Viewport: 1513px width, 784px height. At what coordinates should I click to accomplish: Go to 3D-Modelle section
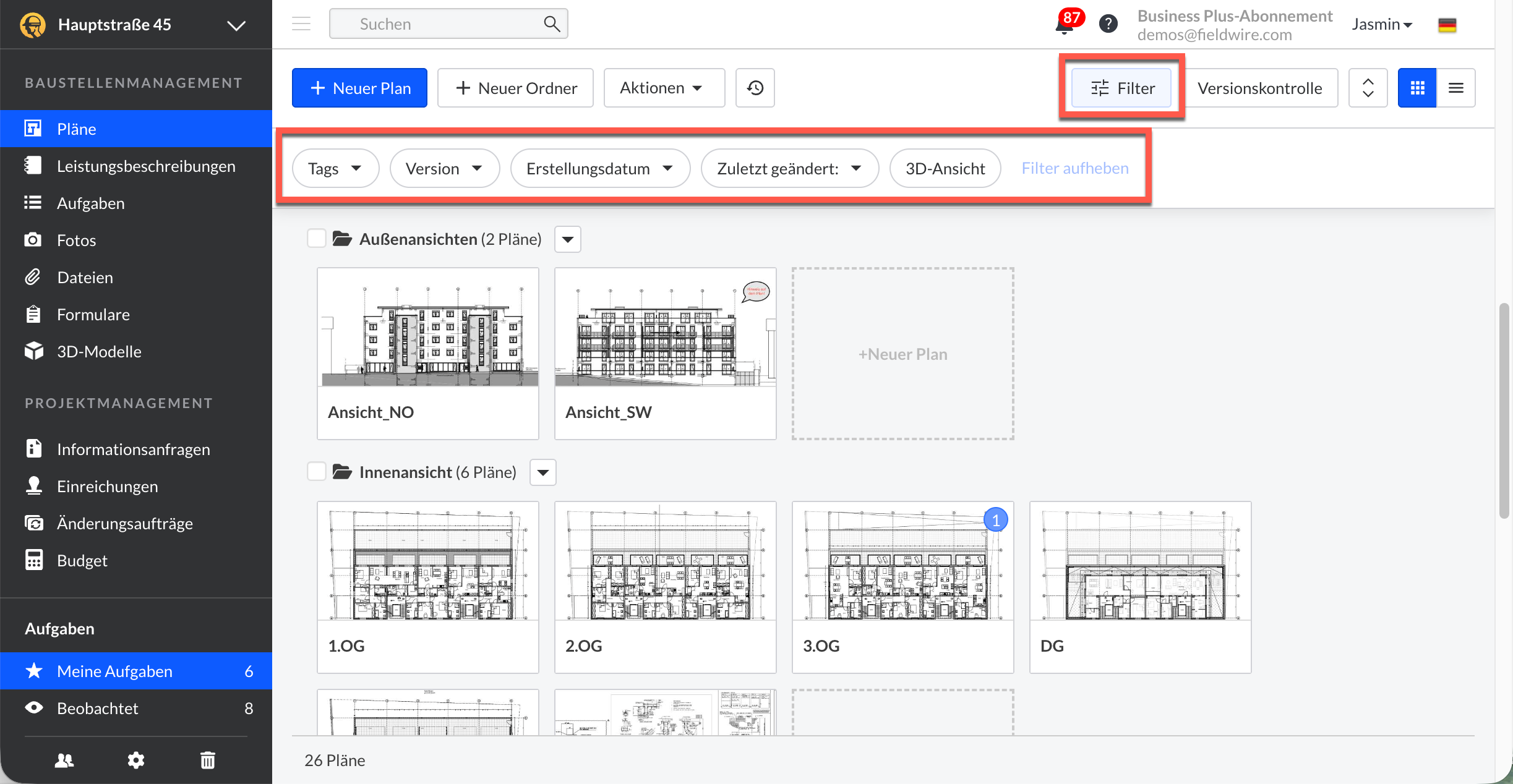(99, 351)
